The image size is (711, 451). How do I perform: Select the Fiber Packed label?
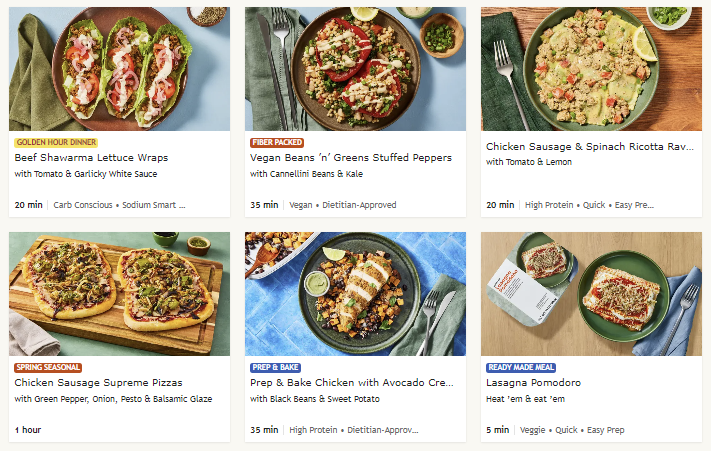click(278, 143)
